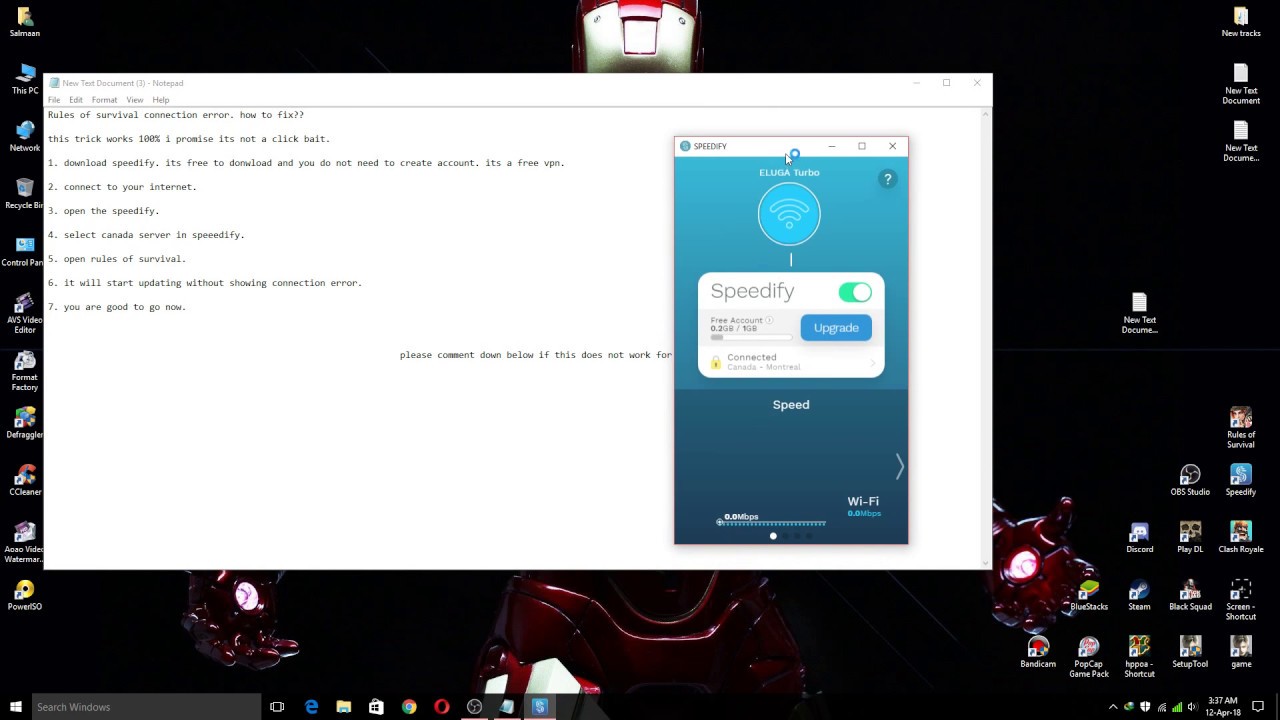Select the Aoao Video Watermark desktop icon

click(x=25, y=543)
